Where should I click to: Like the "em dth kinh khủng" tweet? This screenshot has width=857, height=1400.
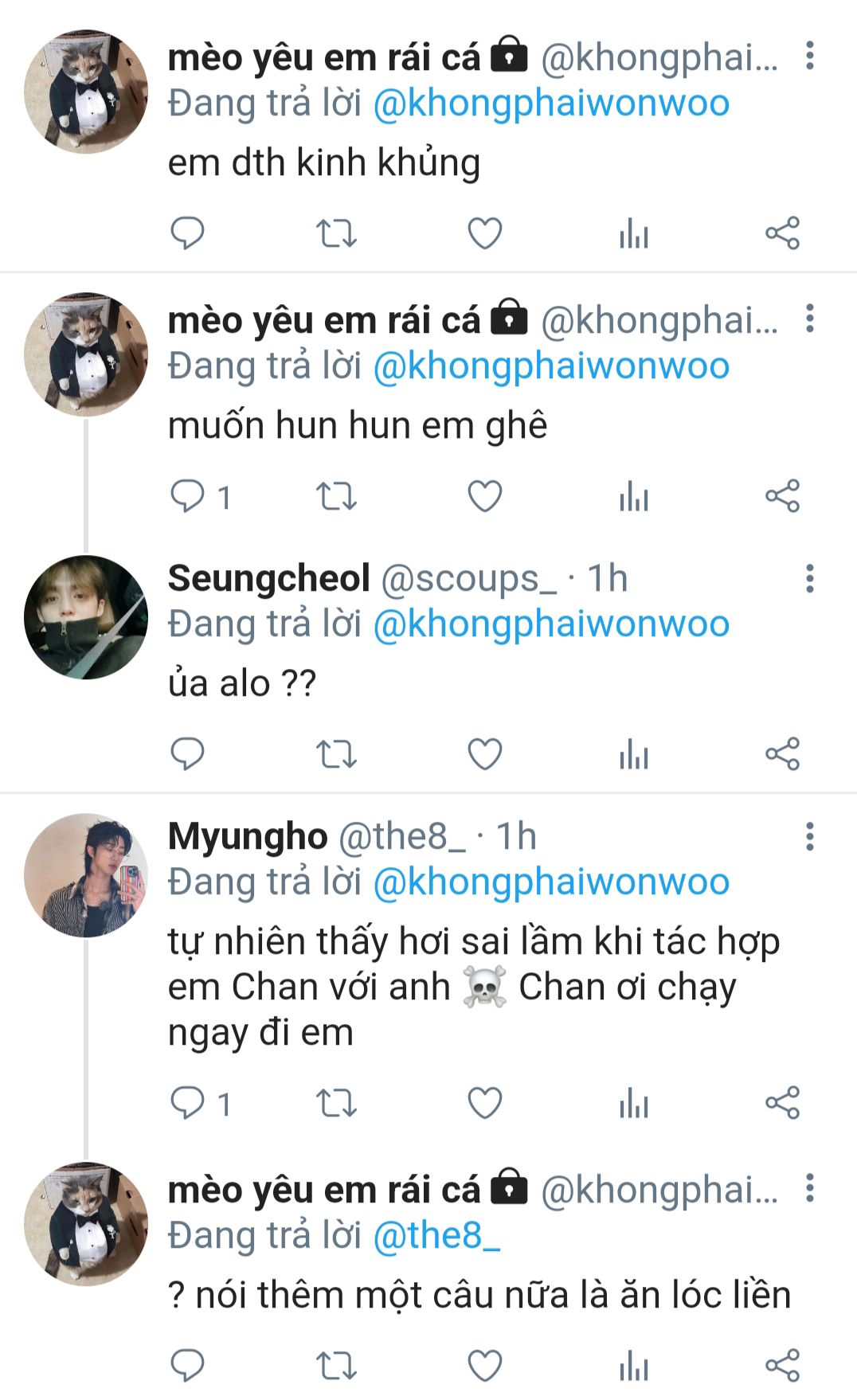[x=484, y=233]
